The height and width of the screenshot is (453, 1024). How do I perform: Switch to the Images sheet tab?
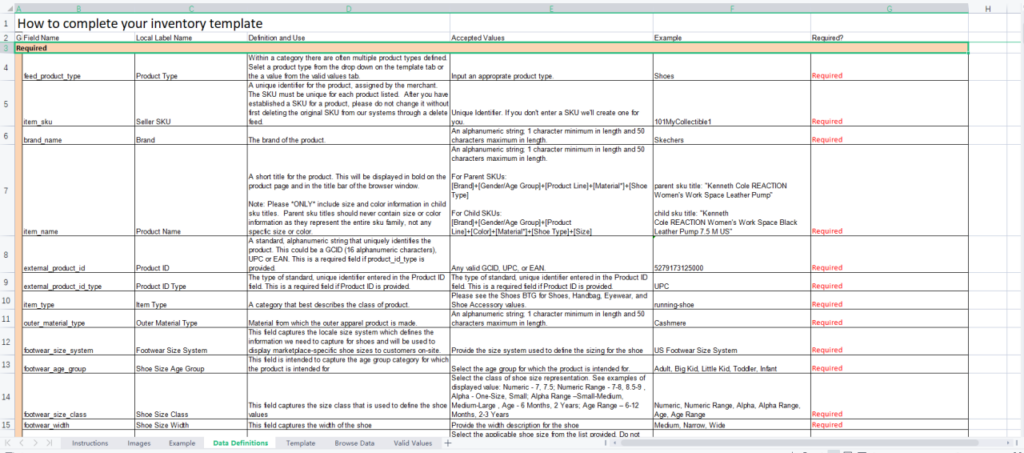(139, 443)
